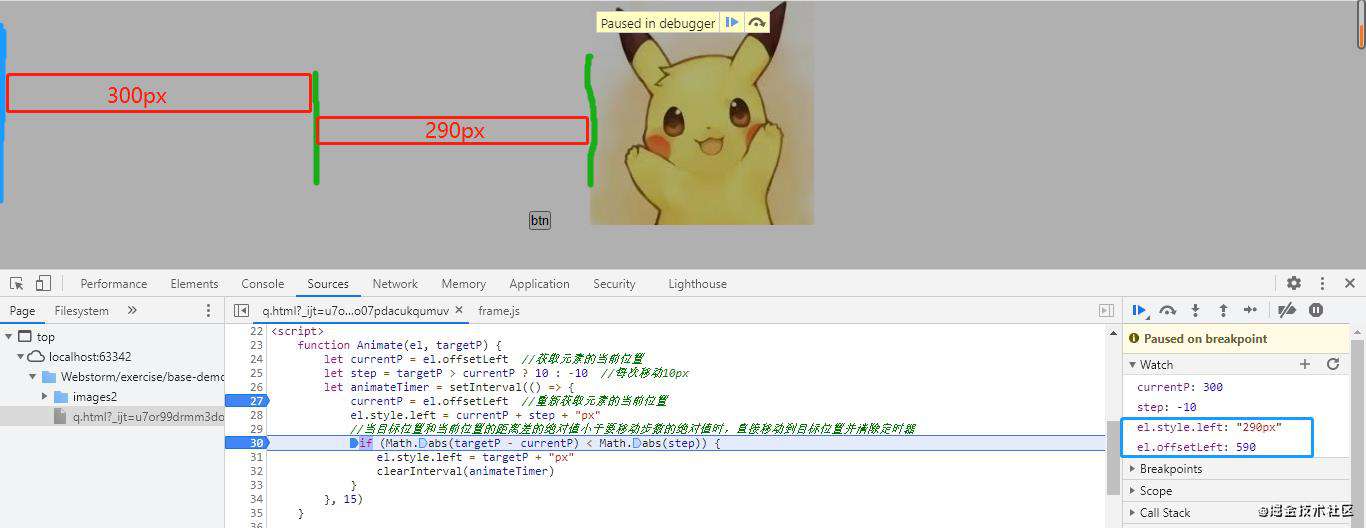Switch to the Memory tab
The image size is (1366, 528).
tap(464, 284)
